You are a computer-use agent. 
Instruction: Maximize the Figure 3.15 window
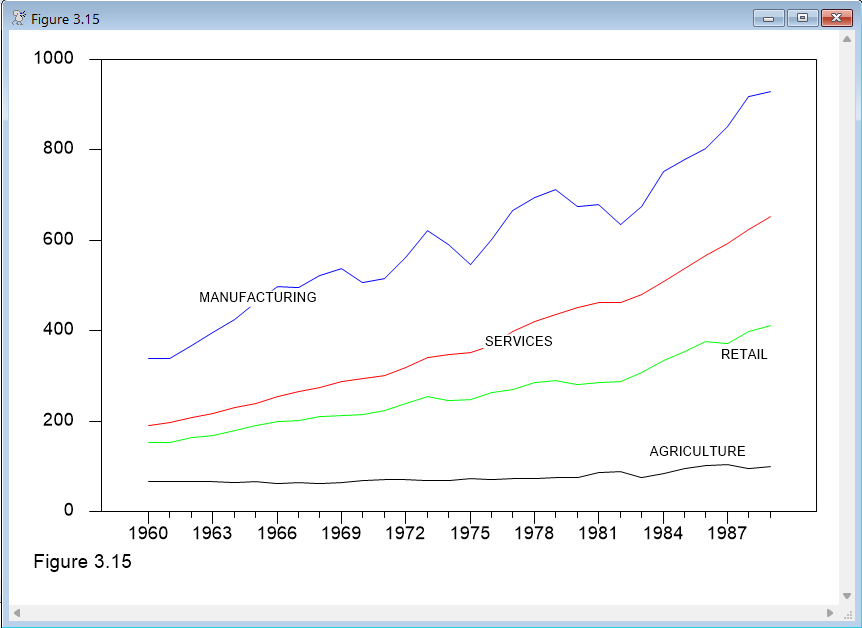pos(801,18)
